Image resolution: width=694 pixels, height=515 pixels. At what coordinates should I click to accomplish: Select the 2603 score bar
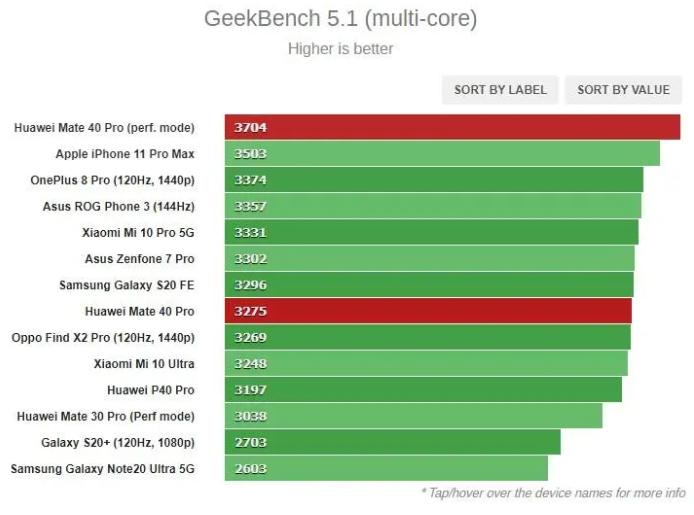pyautogui.click(x=386, y=468)
